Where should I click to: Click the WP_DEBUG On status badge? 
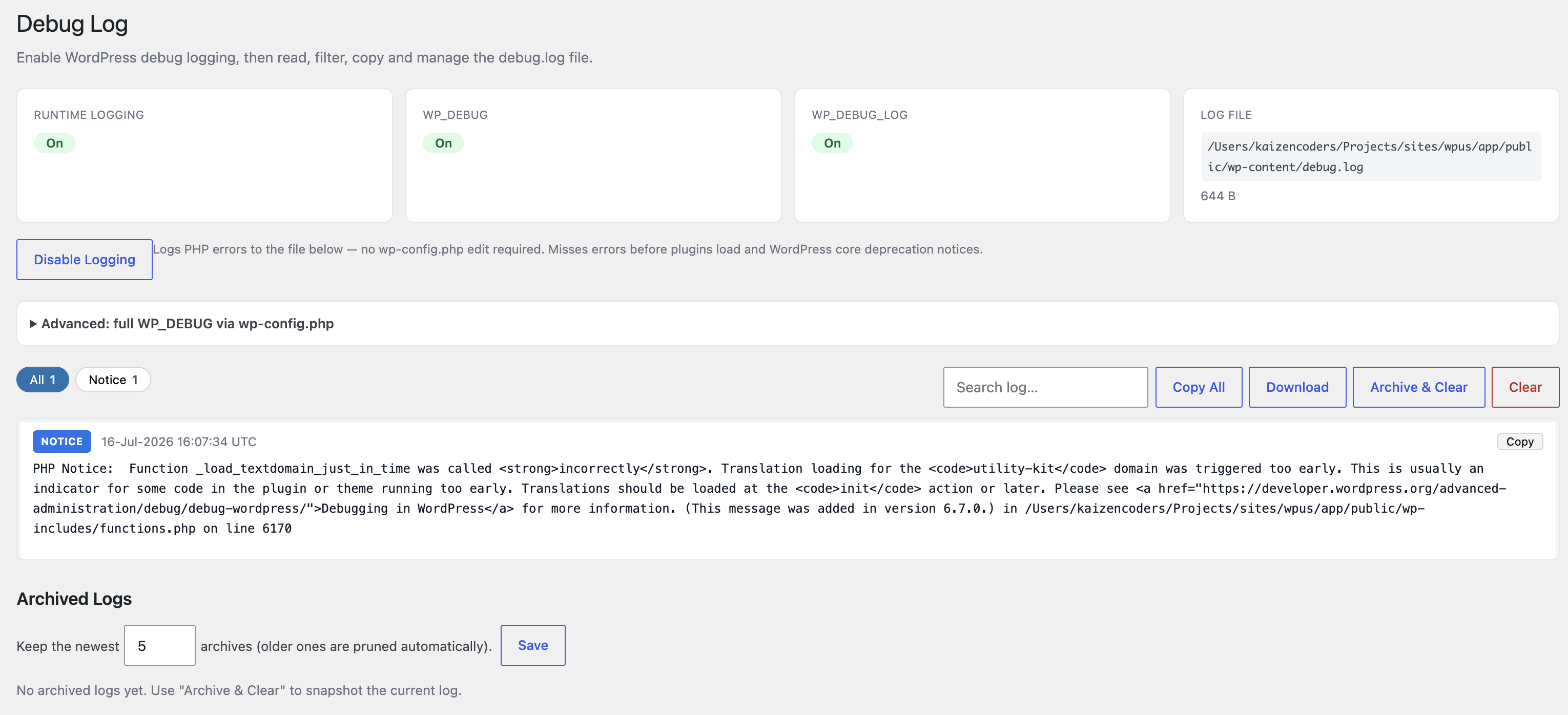click(443, 143)
